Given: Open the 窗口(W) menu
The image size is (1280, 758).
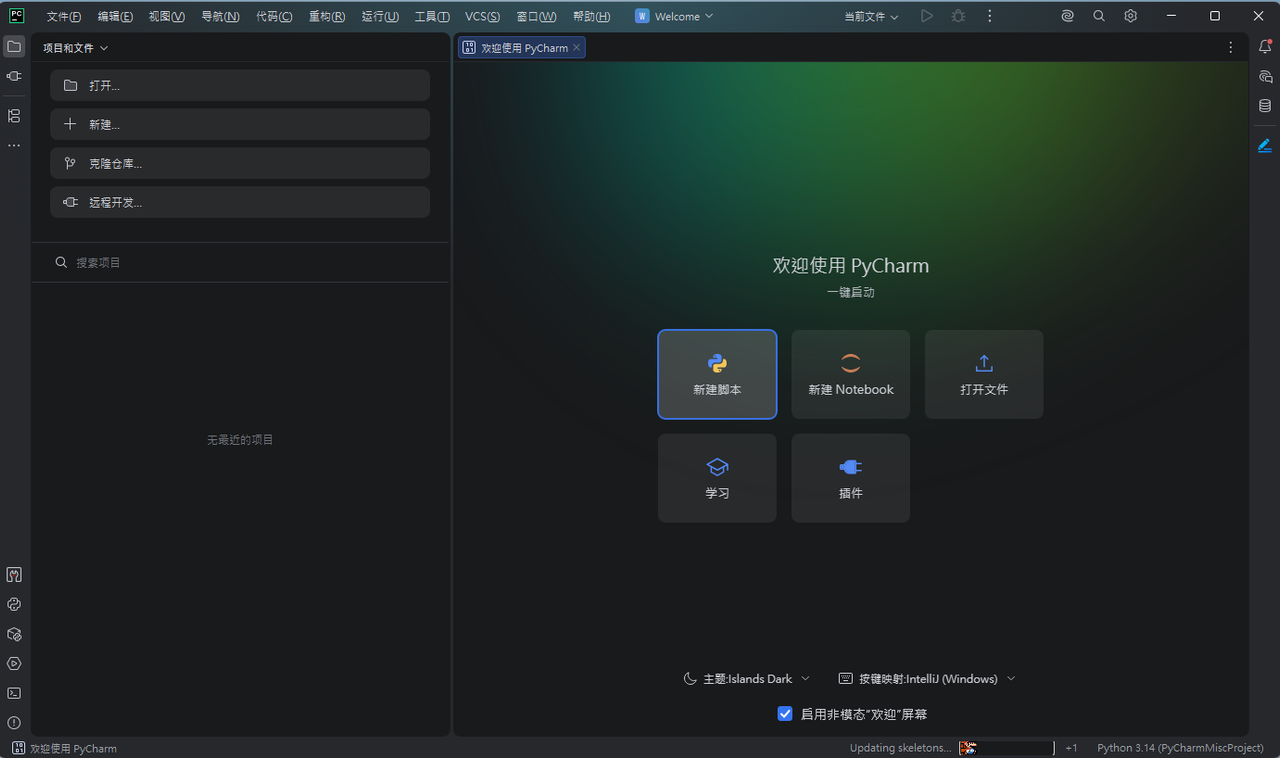Looking at the screenshot, I should click(x=537, y=16).
